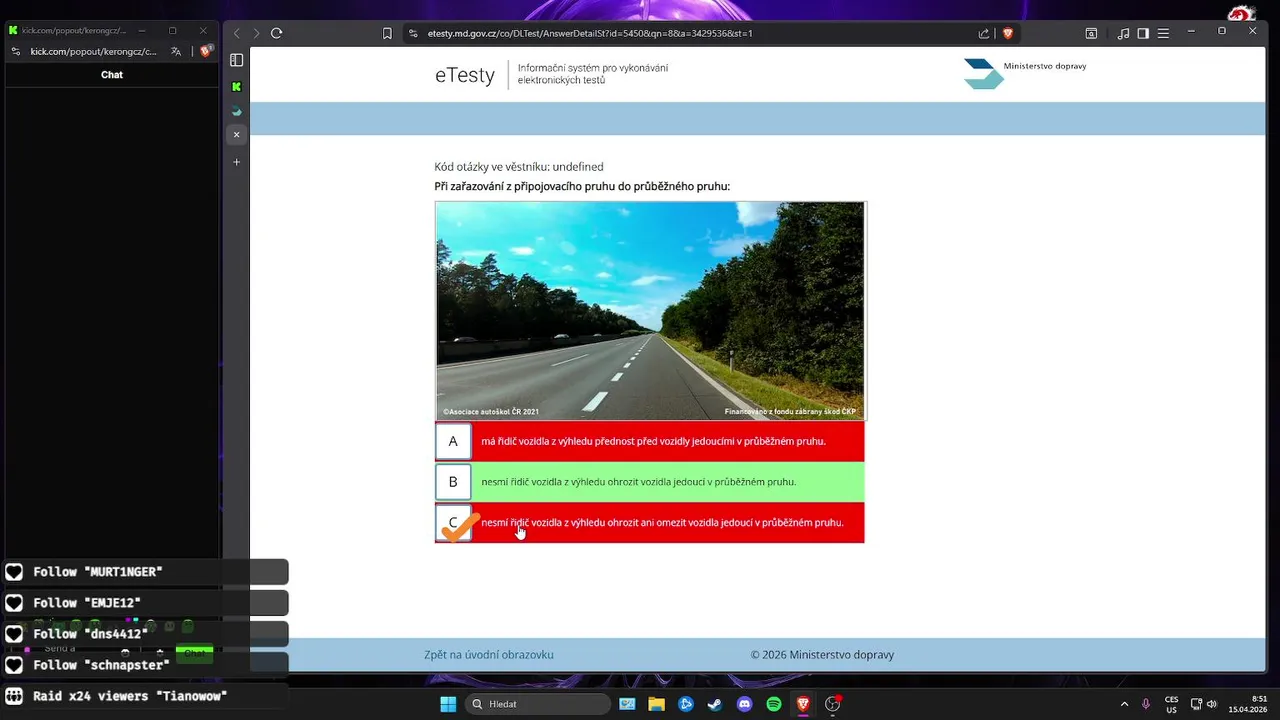Click 'Kód otázky ve věstníku: undefined' text
The image size is (1280, 720).
point(519,167)
